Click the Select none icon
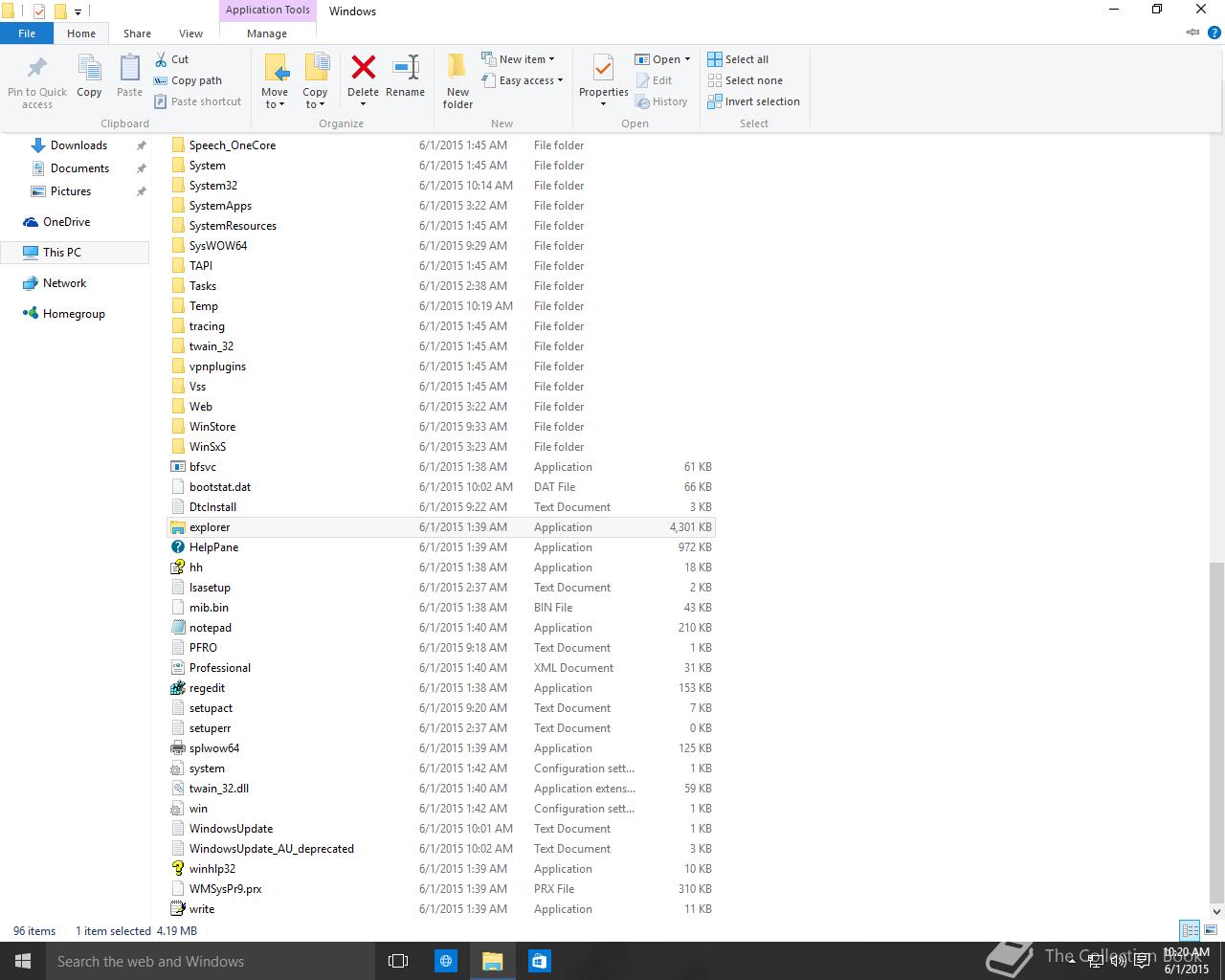 (715, 80)
